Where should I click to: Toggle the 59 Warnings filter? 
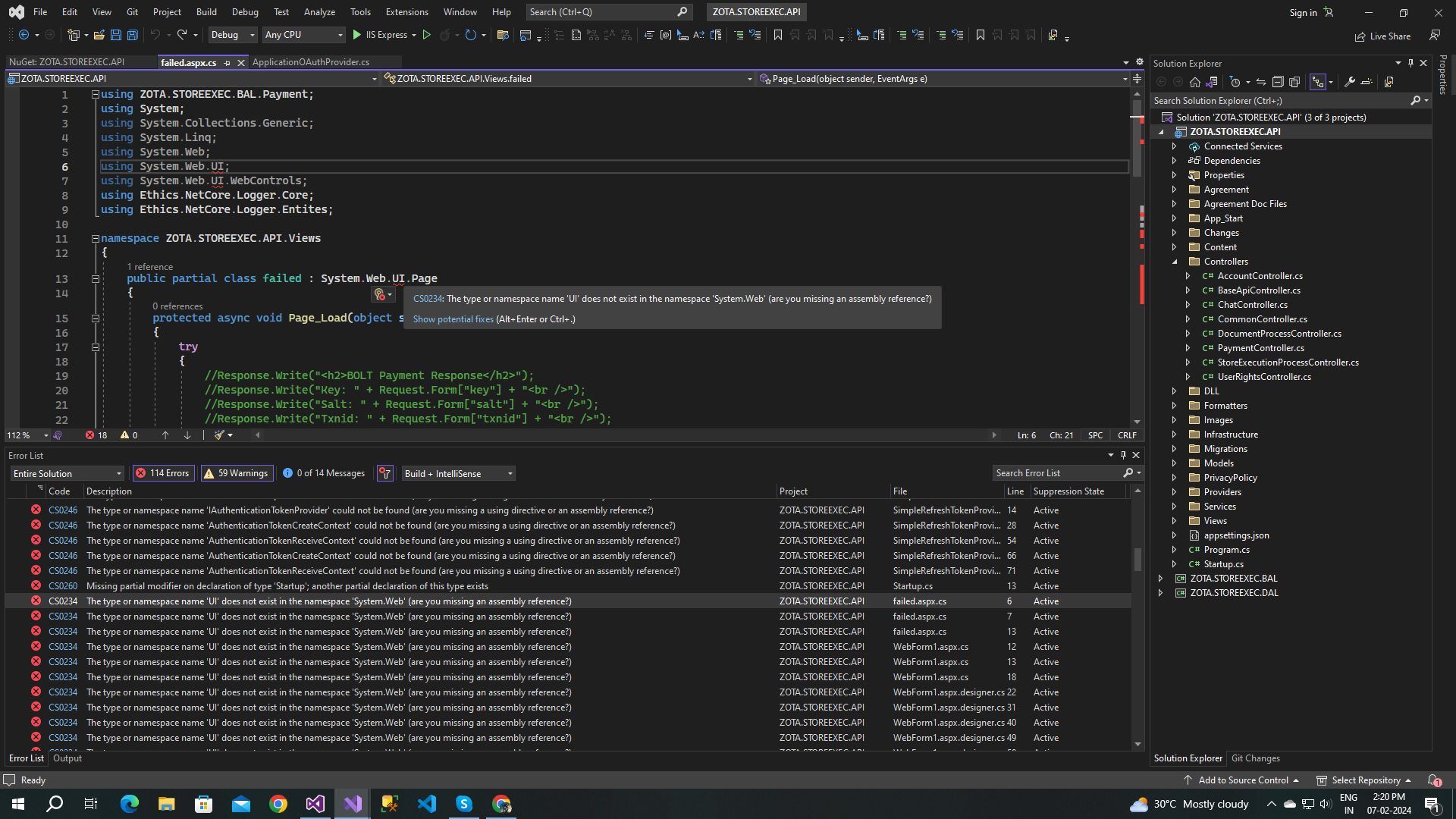[x=236, y=473]
